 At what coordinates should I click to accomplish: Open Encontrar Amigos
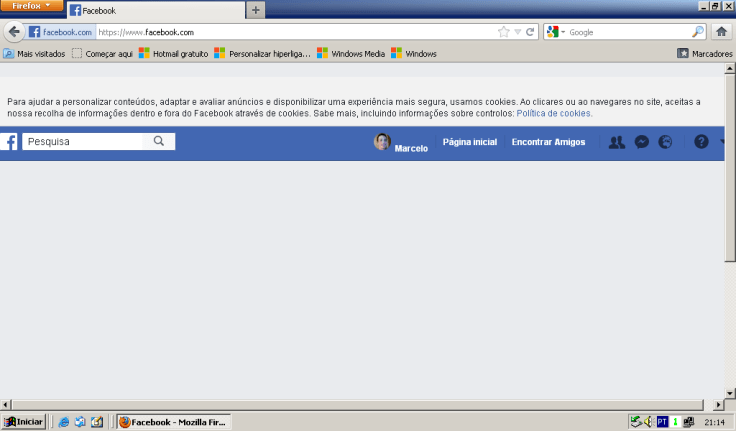[x=548, y=142]
